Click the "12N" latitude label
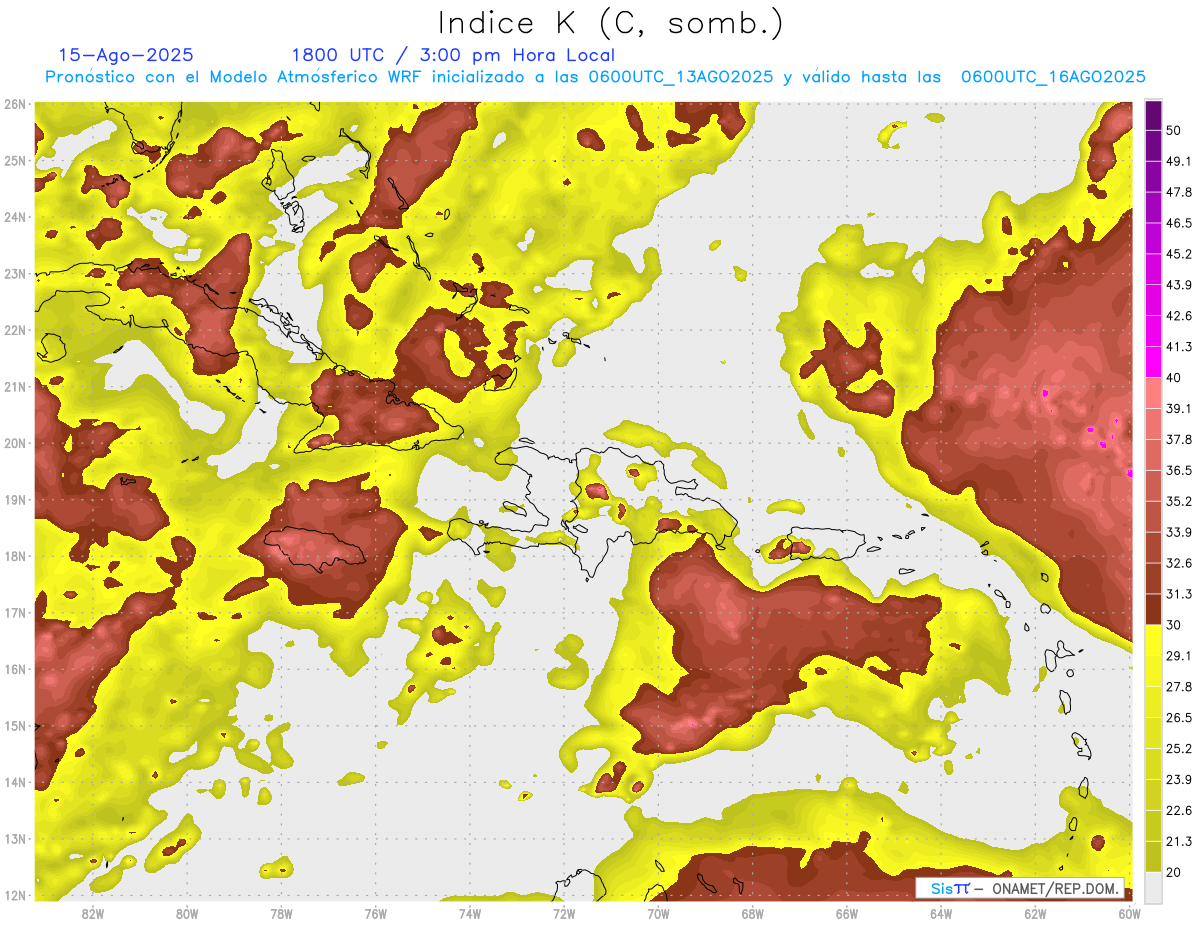This screenshot has width=1200, height=927. point(14,895)
